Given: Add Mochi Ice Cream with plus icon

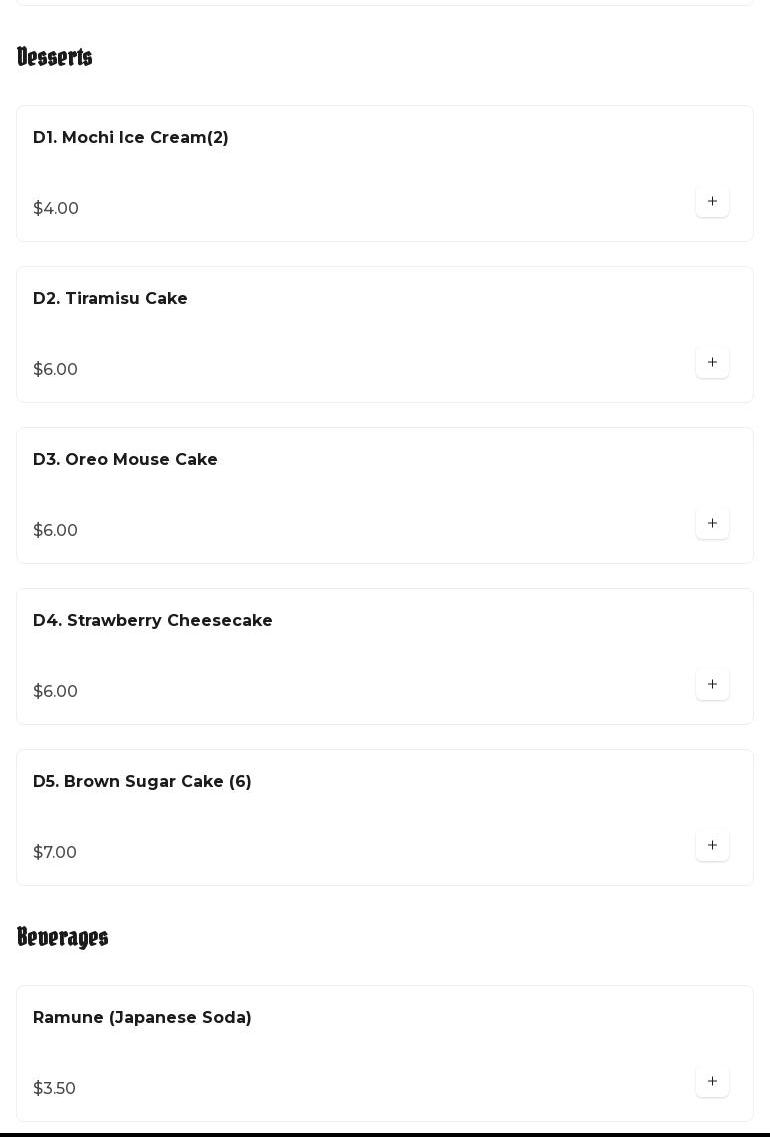Looking at the screenshot, I should pyautogui.click(x=712, y=202).
